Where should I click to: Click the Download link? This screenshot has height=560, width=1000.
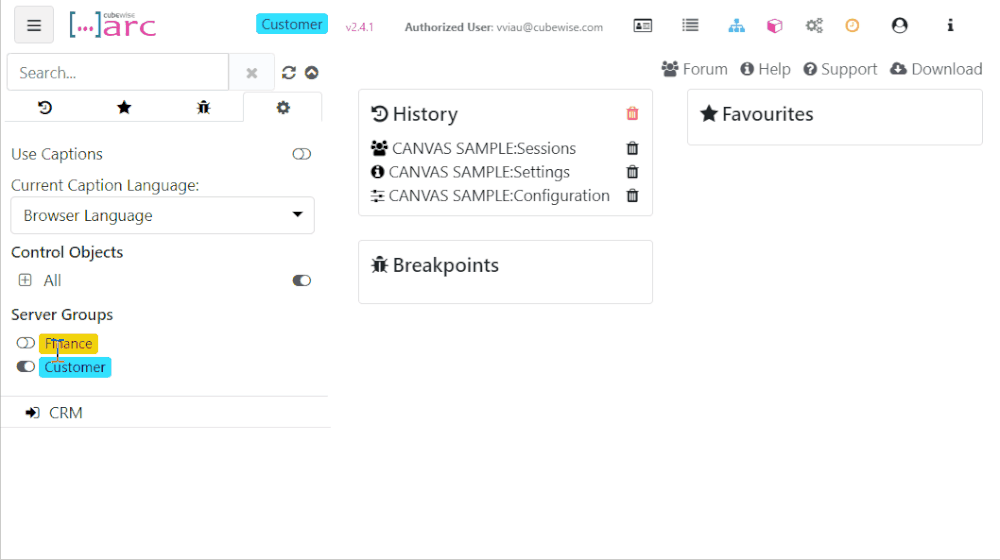(x=935, y=69)
